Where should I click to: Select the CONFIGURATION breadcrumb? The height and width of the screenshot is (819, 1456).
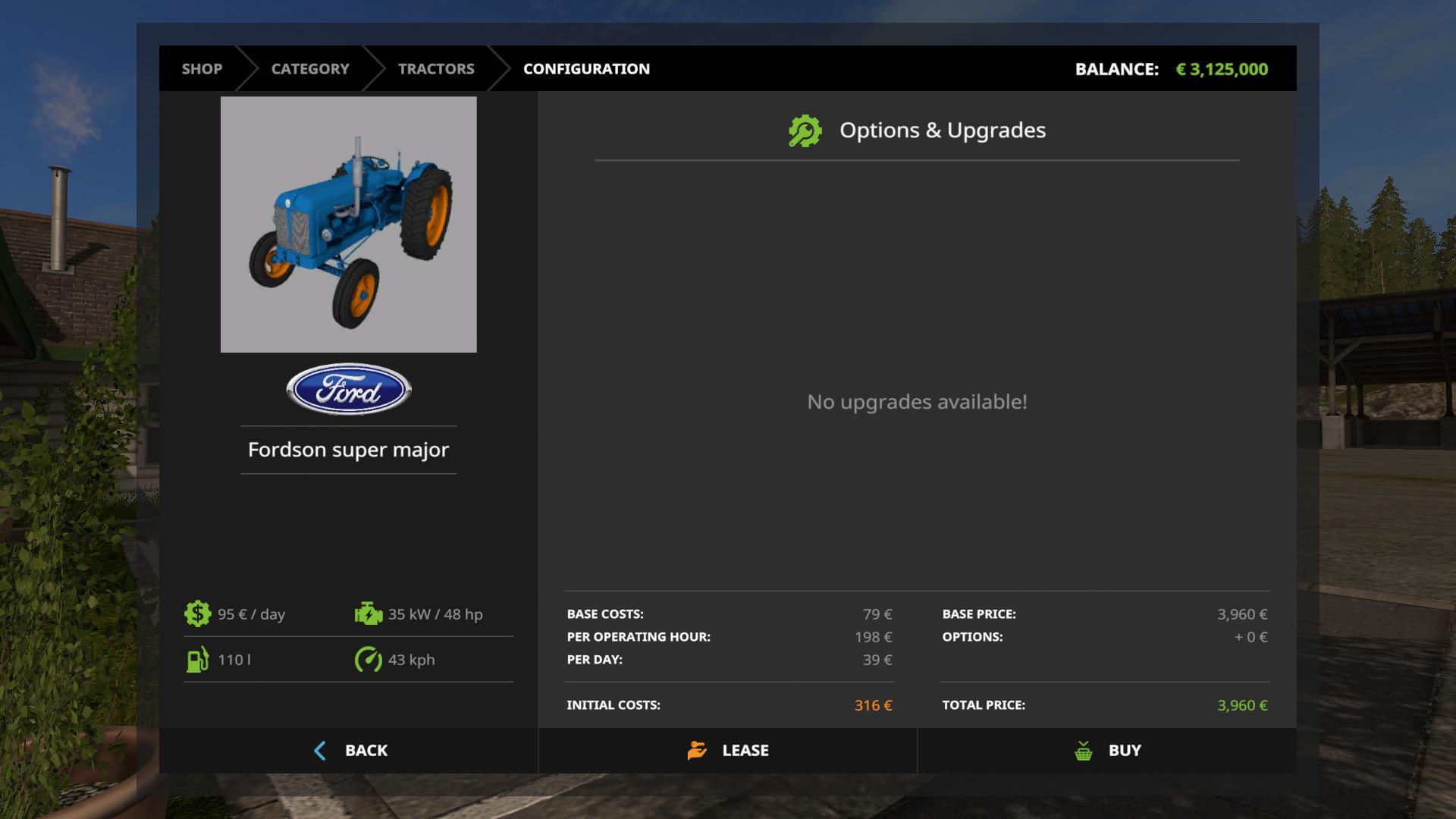tap(586, 69)
